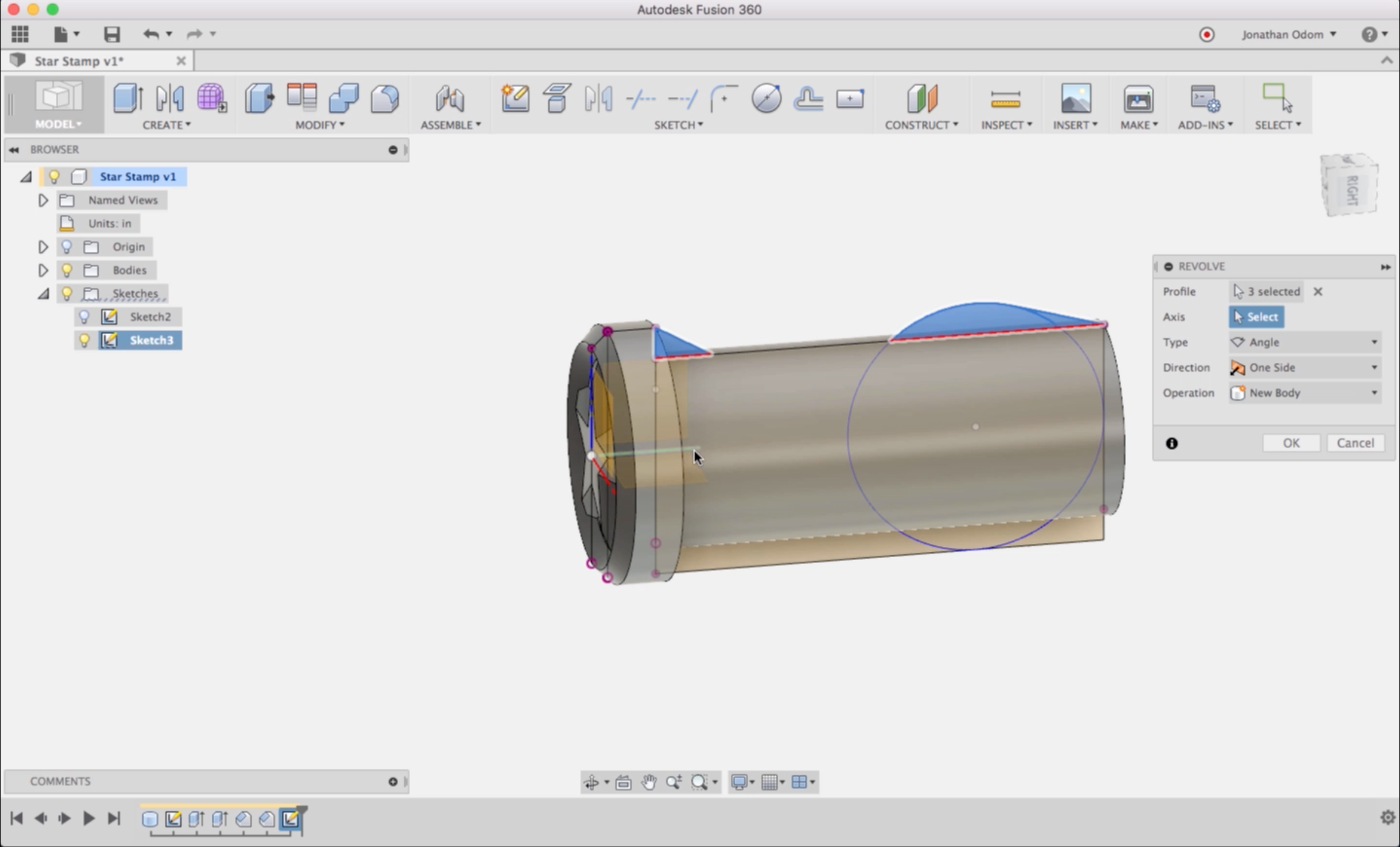The image size is (1400, 847).
Task: Click the Measure tool under Inspect
Action: click(1005, 98)
